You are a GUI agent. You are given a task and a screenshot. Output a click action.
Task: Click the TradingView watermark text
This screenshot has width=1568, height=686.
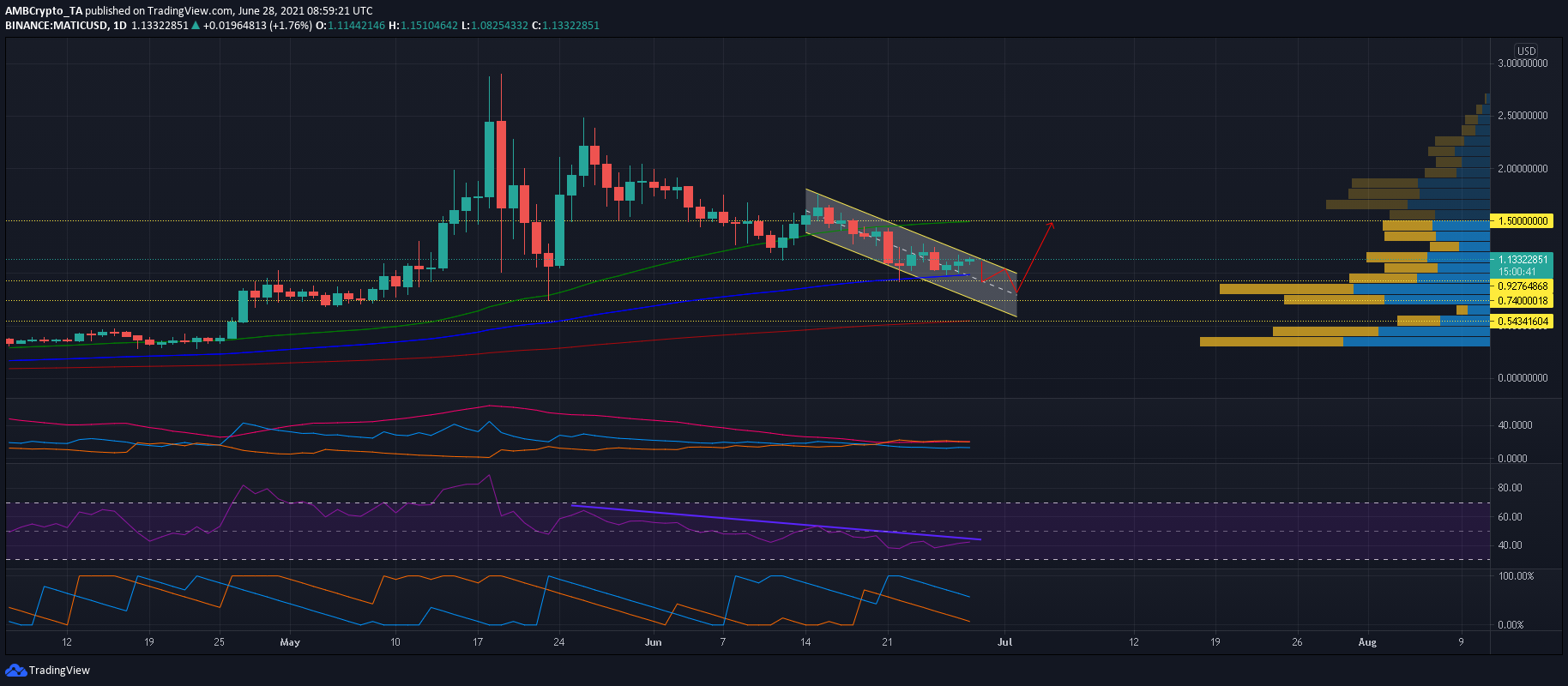click(x=59, y=671)
